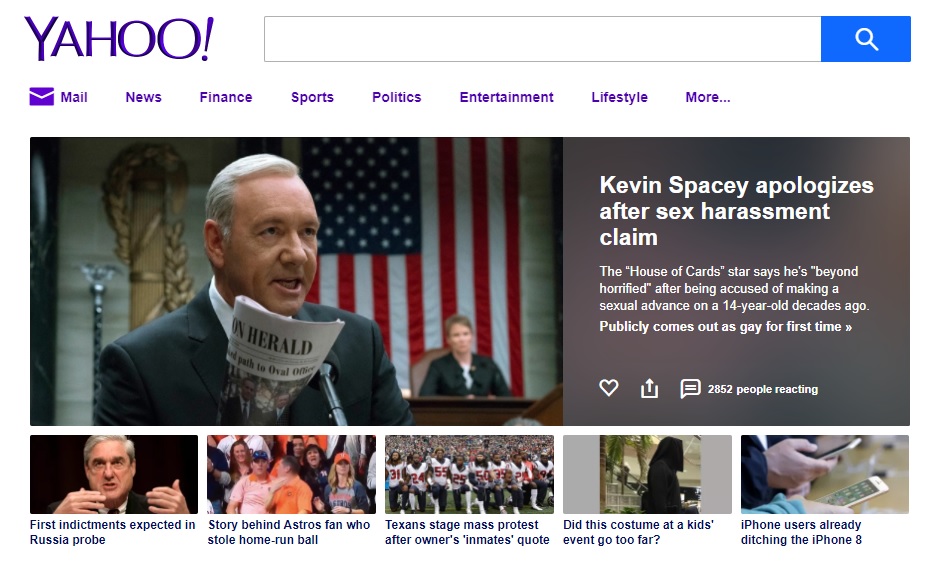Viewport: 933px width, 570px height.
Task: Focus the Yahoo search input field
Action: click(543, 39)
